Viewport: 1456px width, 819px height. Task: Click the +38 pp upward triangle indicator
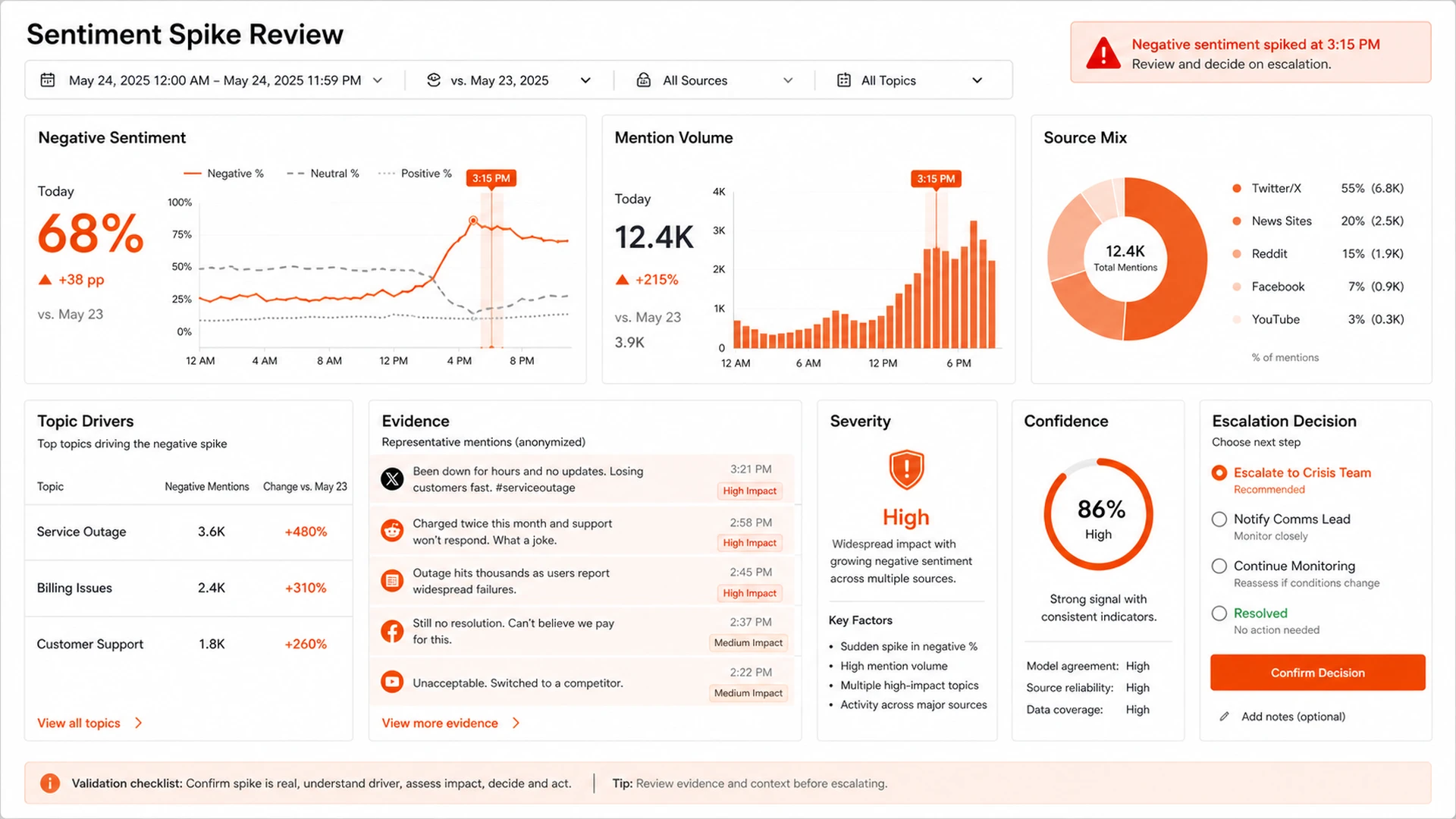[x=45, y=280]
